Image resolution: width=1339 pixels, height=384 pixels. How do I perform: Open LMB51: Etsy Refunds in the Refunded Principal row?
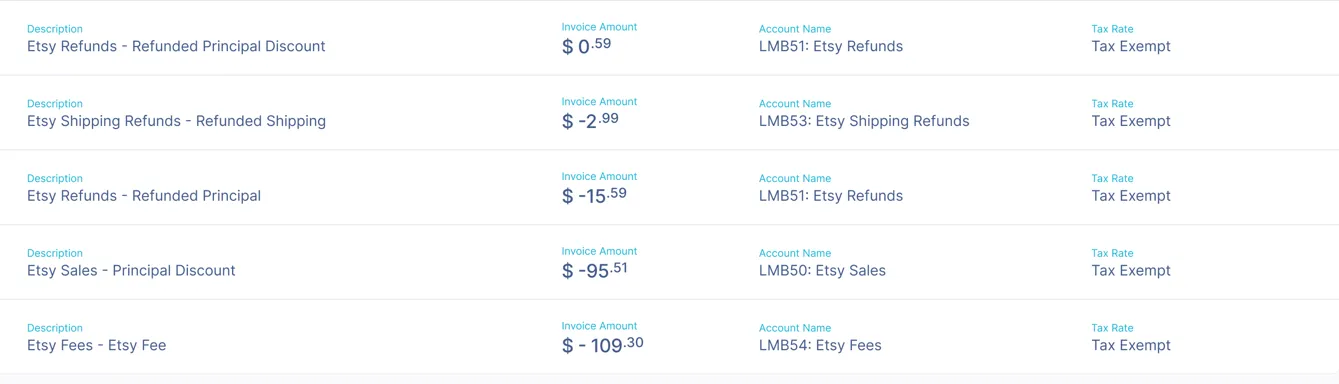point(831,196)
